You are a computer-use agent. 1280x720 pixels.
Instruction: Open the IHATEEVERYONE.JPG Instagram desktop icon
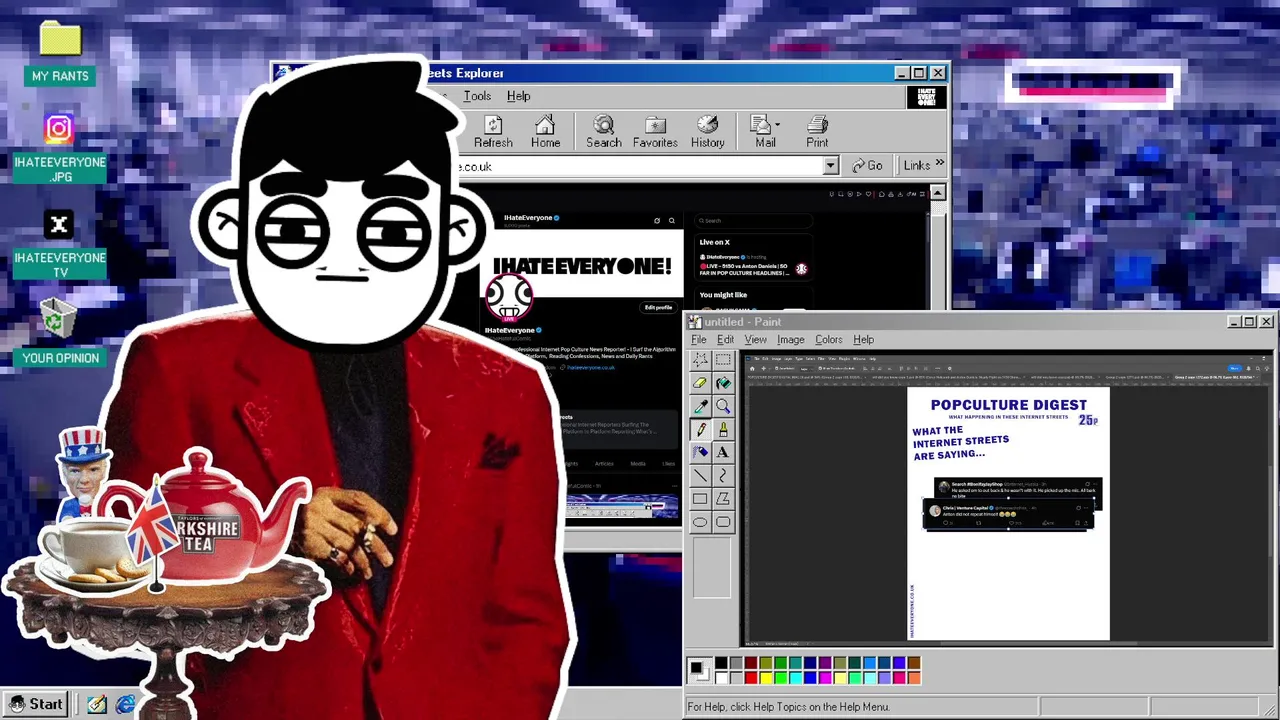pyautogui.click(x=60, y=148)
